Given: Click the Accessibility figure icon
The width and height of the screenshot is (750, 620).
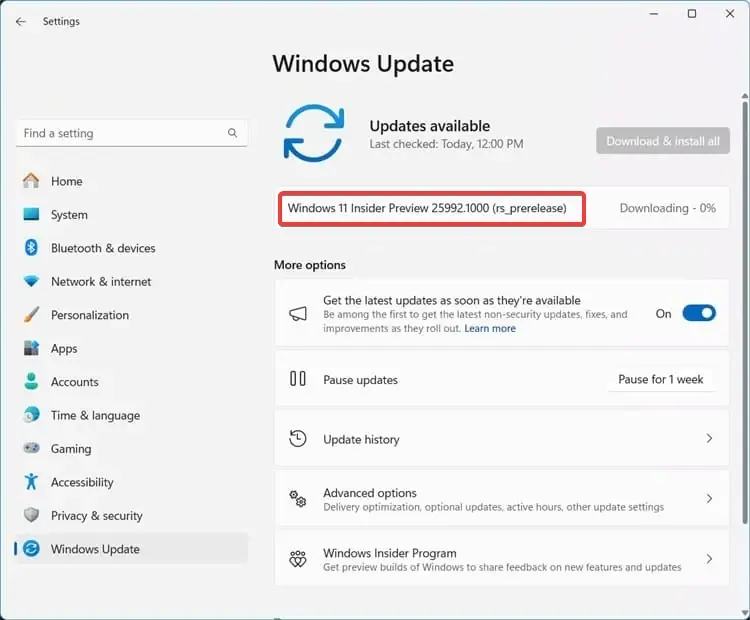Looking at the screenshot, I should point(31,482).
